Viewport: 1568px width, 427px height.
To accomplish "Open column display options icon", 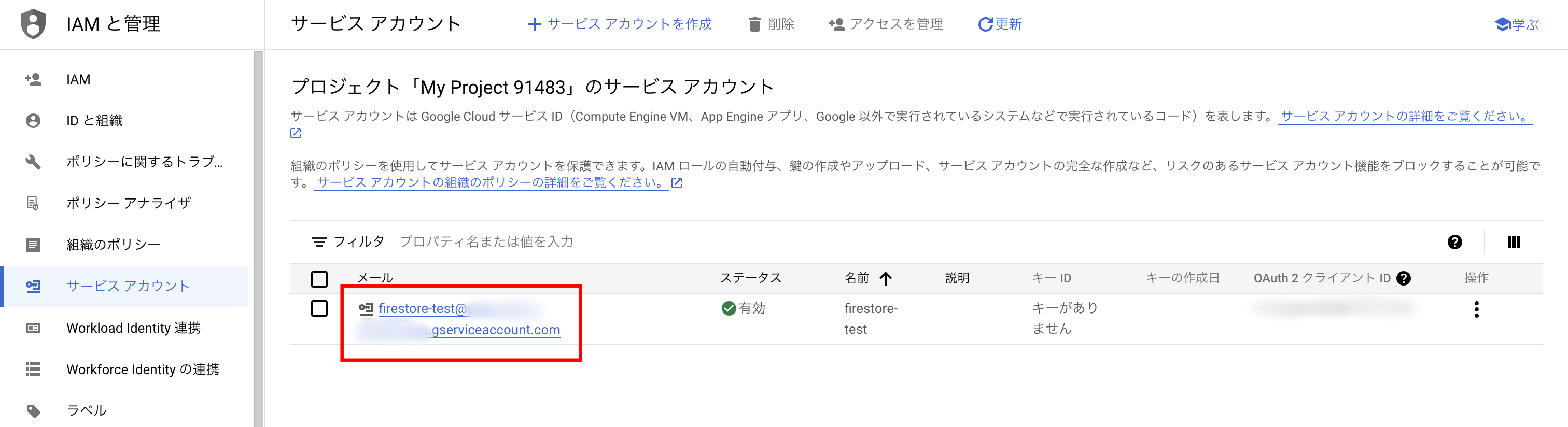I will (x=1514, y=242).
